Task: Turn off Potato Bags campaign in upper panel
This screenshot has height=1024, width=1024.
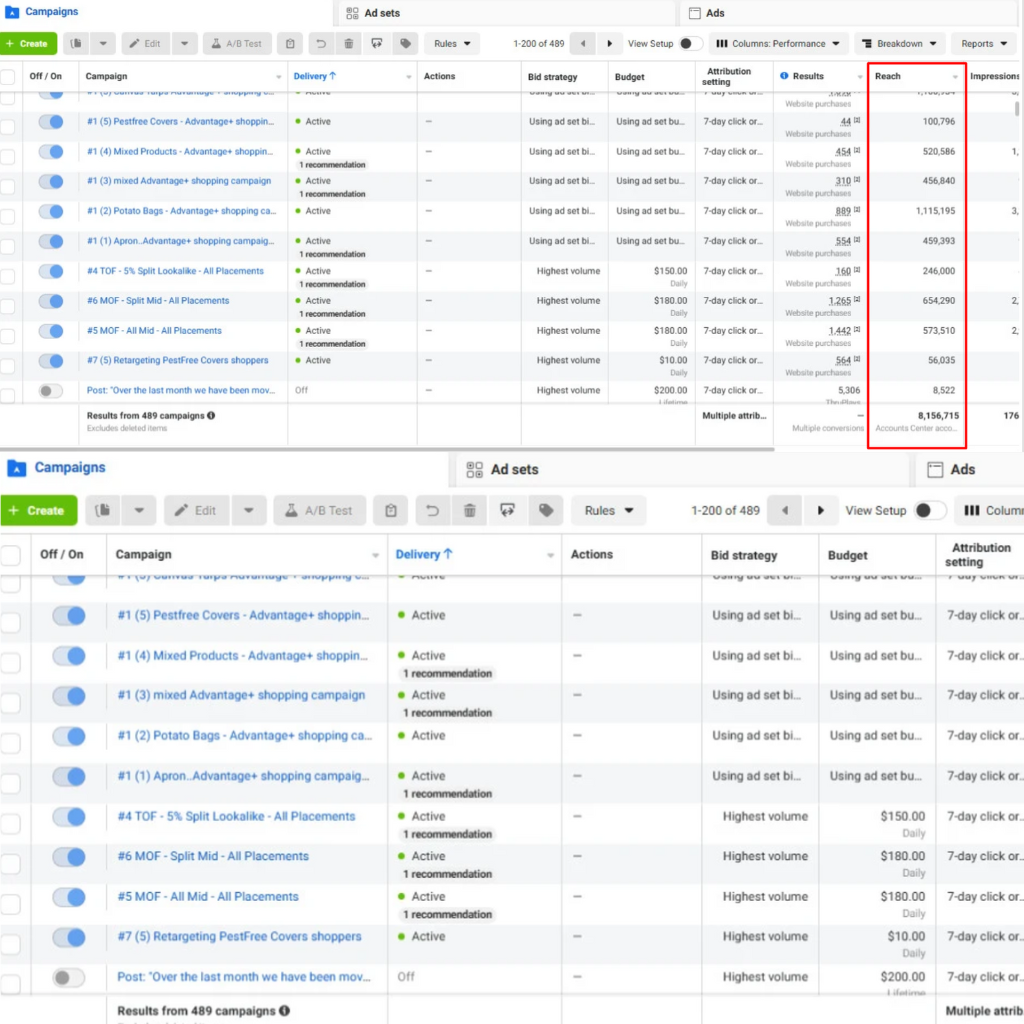Action: click(x=51, y=212)
